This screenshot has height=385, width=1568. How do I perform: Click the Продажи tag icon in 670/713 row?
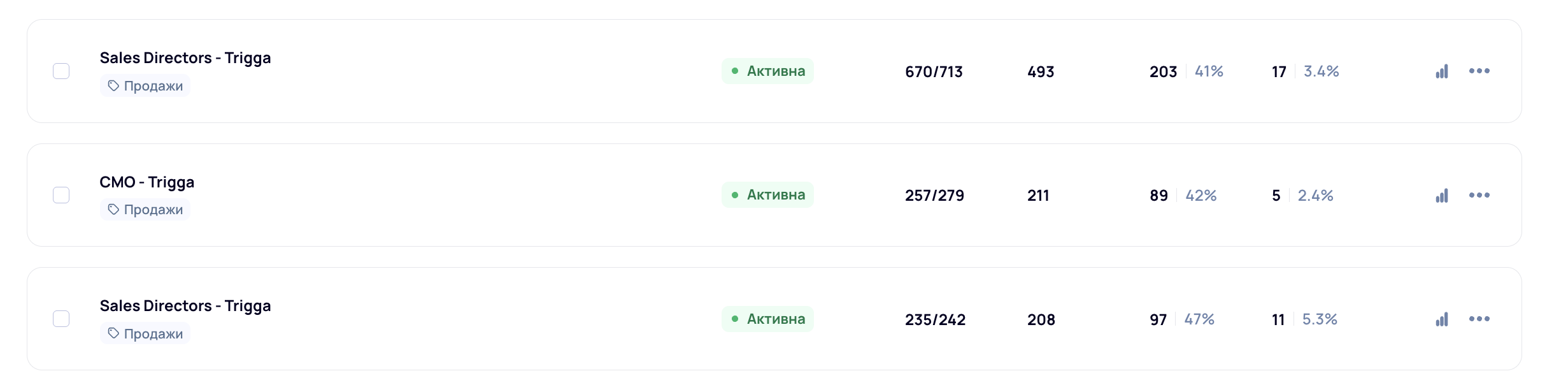pos(113,86)
